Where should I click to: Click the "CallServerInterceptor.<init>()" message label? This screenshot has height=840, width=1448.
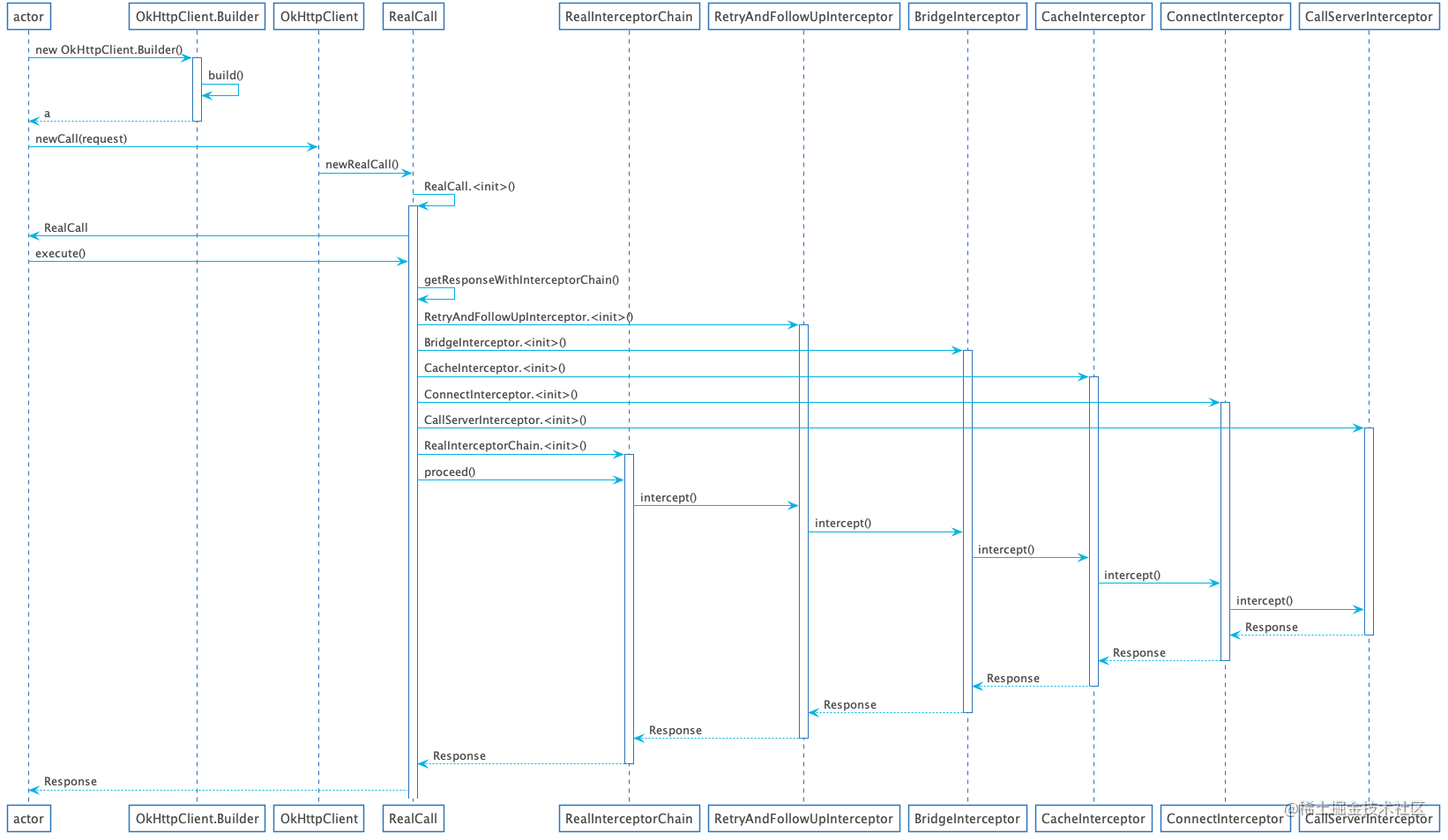tap(505, 420)
